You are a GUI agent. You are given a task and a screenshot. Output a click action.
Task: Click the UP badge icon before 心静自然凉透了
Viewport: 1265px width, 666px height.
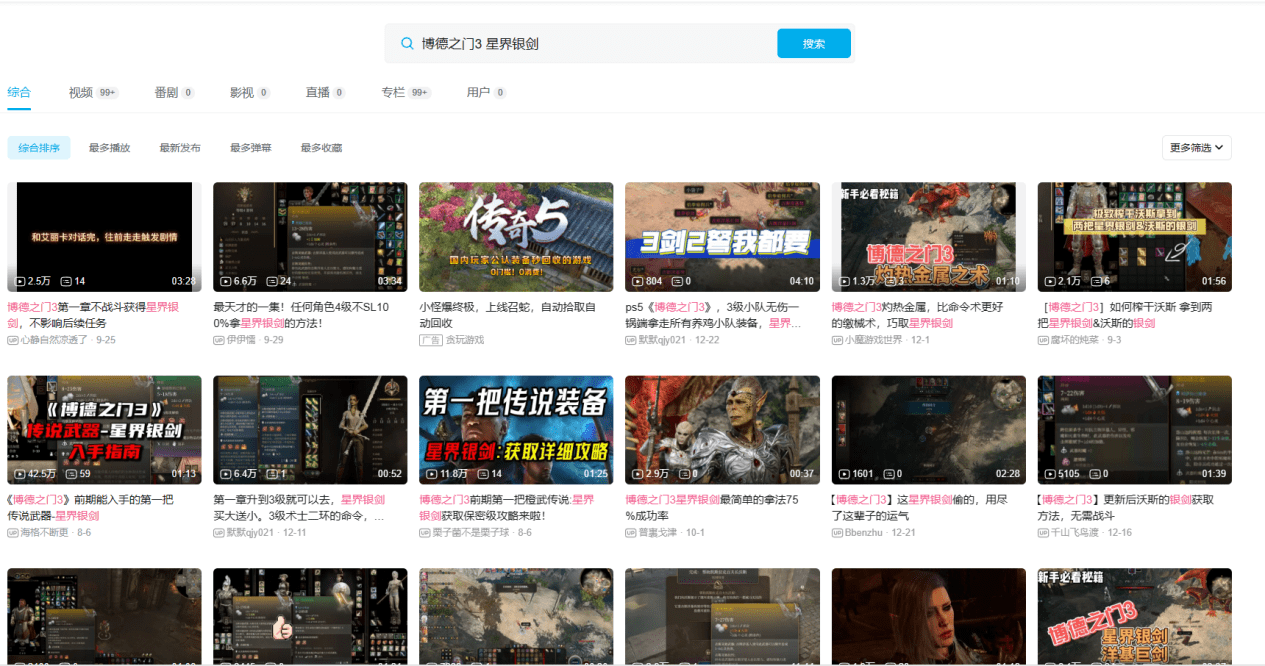click(x=12, y=340)
